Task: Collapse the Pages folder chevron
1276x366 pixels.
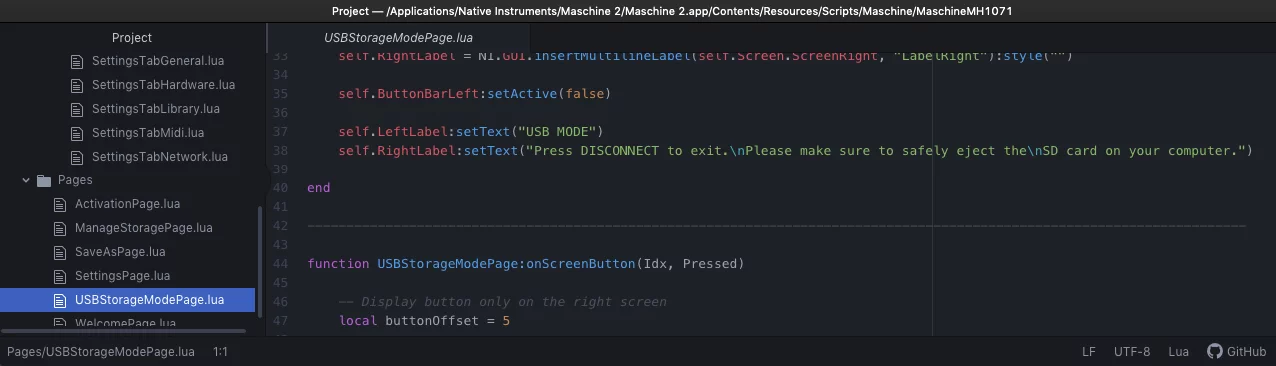Action: [26, 181]
